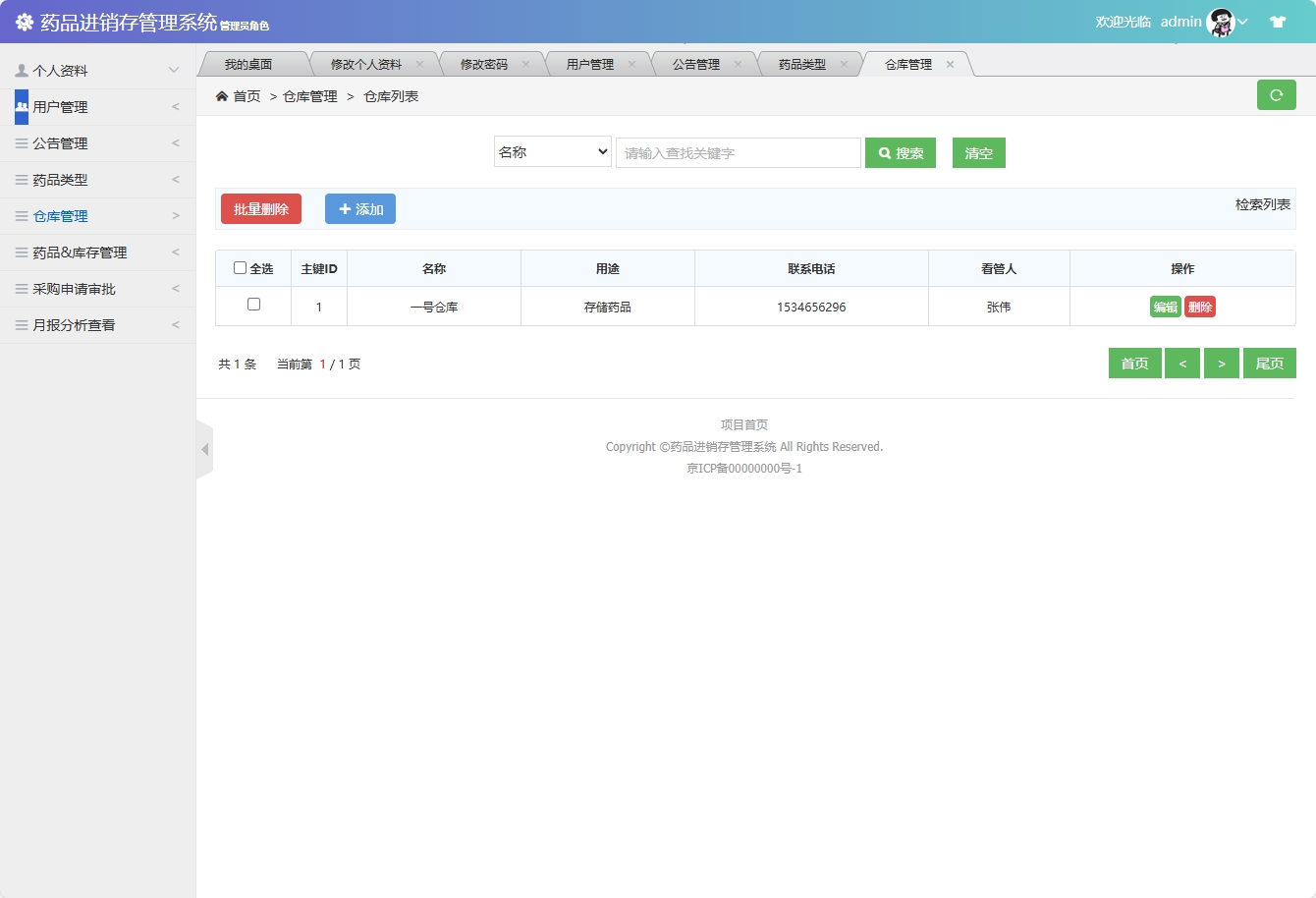Open the 名称 search field dropdown

tap(552, 152)
